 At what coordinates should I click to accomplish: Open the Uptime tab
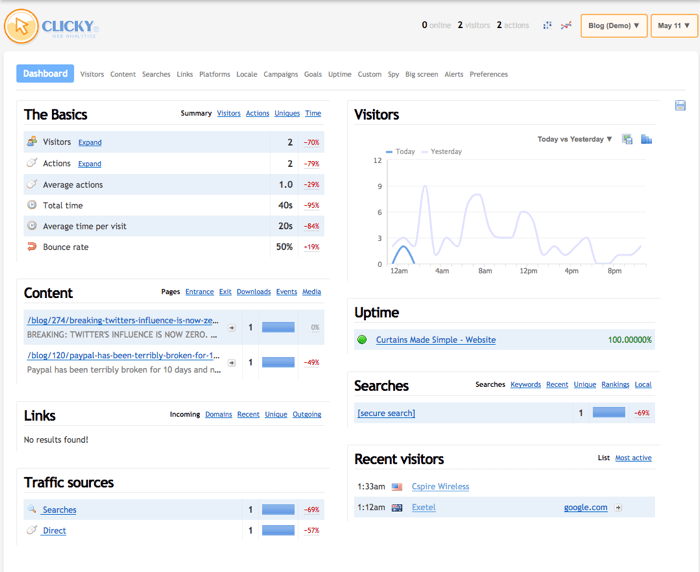click(x=340, y=74)
